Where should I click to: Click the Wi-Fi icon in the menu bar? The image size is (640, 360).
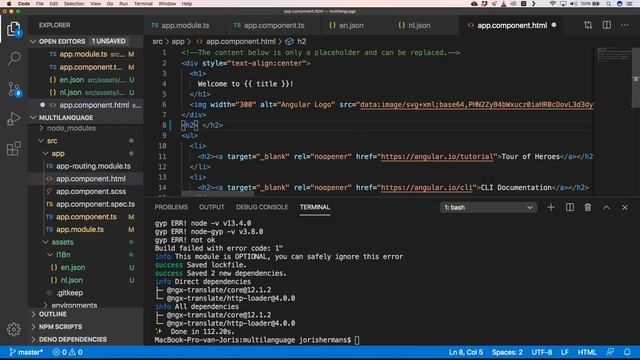[553, 4]
